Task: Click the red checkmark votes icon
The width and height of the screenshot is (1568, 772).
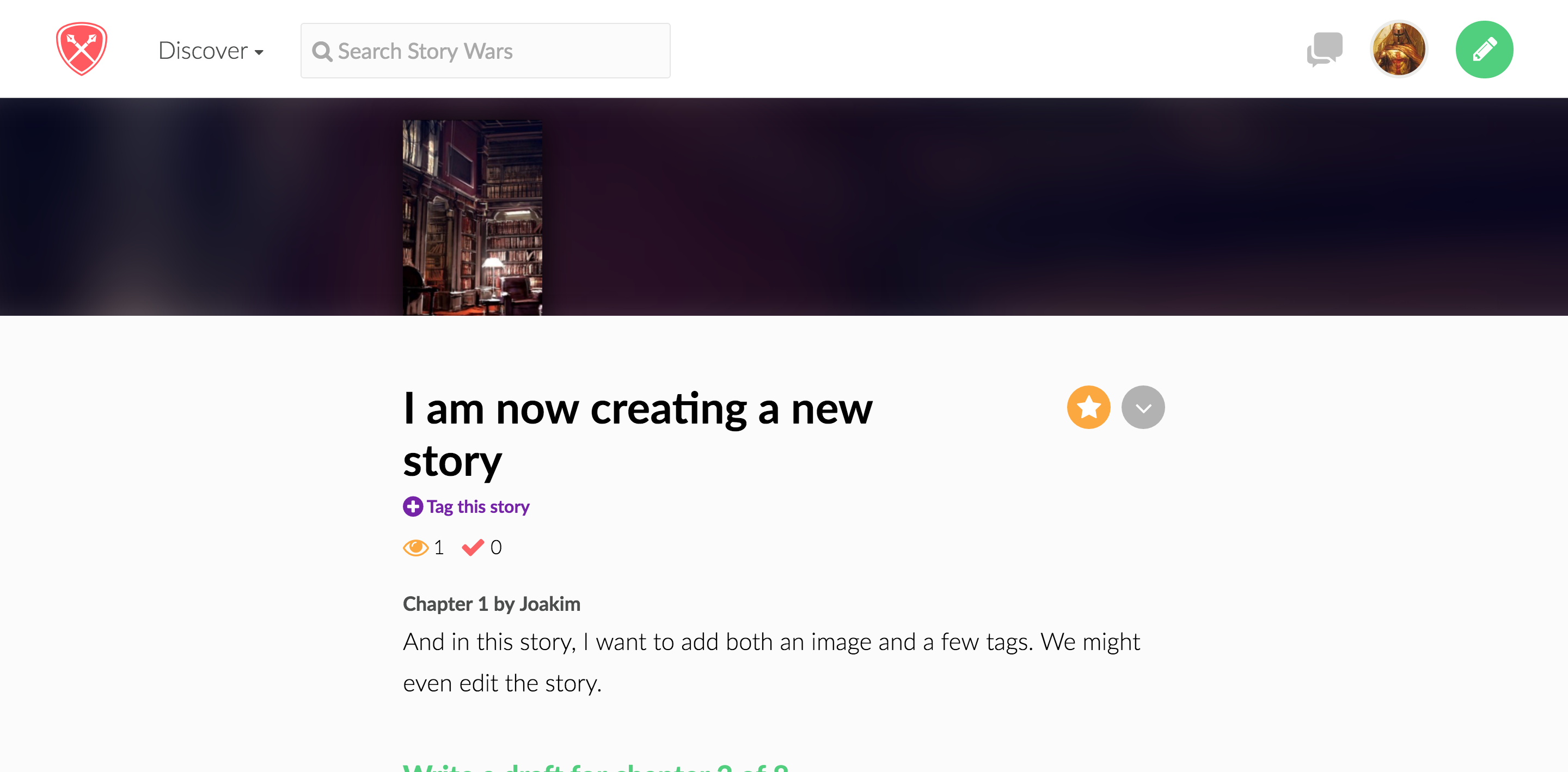Action: (x=473, y=547)
